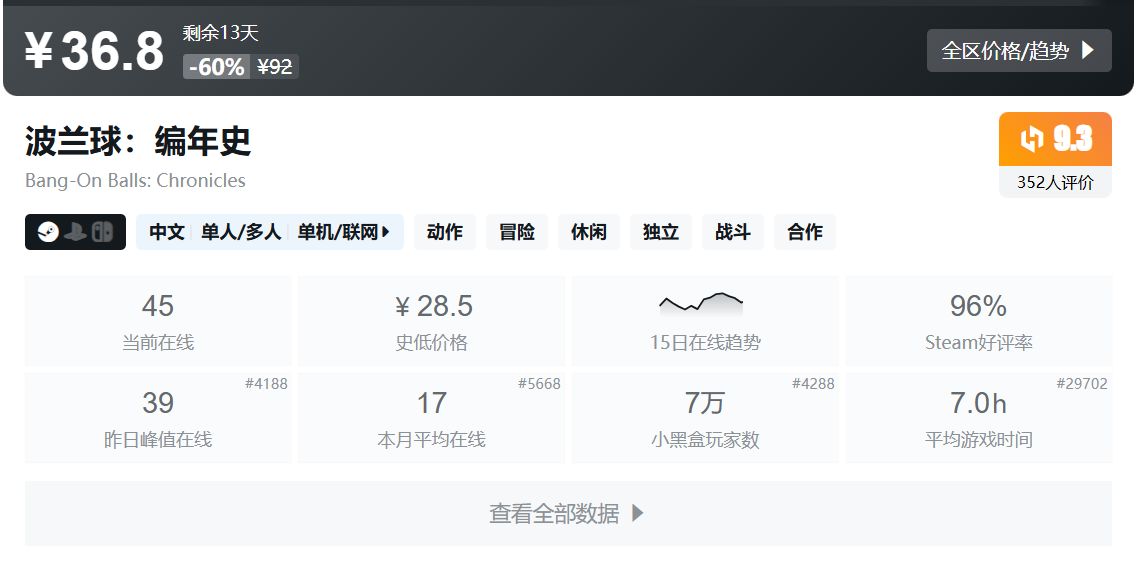1136x569 pixels.
Task: Click the 15日在线趋势 sparkline chart
Action: (x=701, y=303)
